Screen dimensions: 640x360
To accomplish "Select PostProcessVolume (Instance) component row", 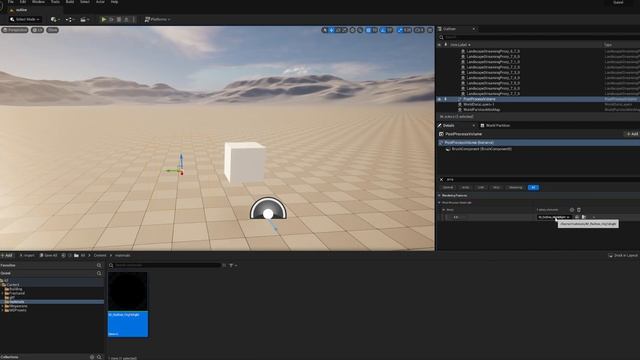I will (x=539, y=142).
